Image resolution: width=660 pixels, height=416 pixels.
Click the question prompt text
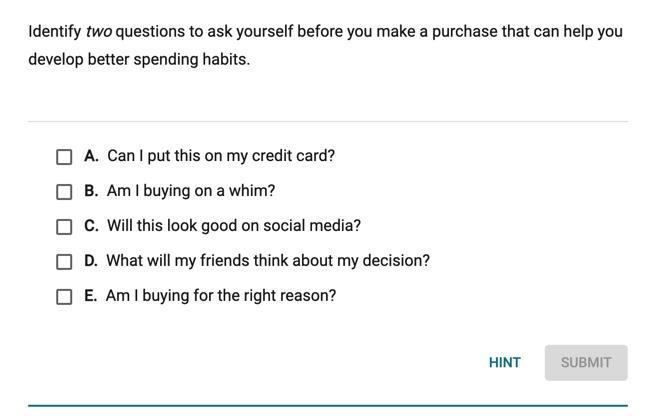coord(325,45)
